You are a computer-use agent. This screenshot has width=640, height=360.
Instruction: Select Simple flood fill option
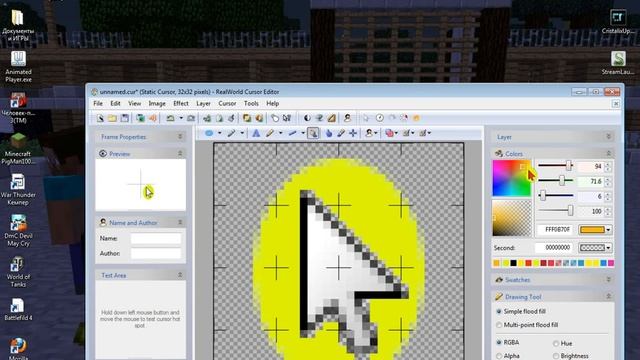499,311
